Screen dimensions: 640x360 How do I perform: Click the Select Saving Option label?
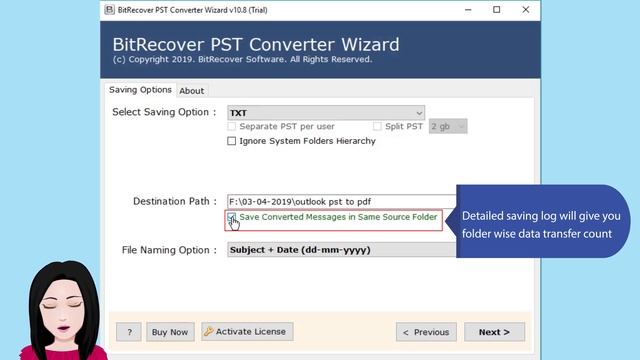pyautogui.click(x=164, y=112)
